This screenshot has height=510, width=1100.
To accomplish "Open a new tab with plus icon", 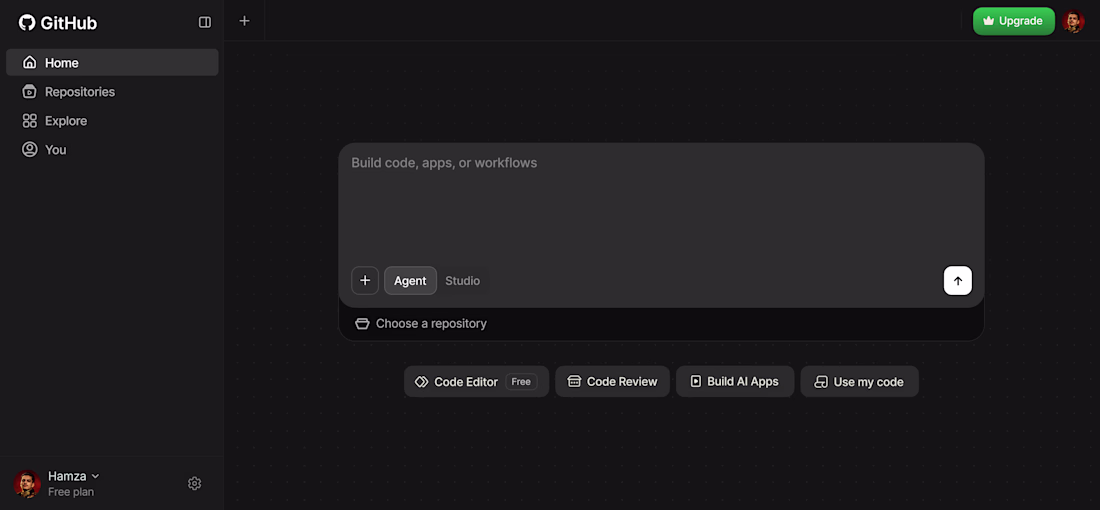I will 244,21.
